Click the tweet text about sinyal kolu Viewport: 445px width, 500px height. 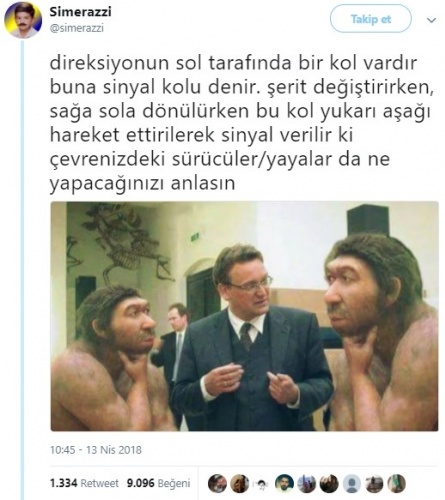tap(242, 123)
